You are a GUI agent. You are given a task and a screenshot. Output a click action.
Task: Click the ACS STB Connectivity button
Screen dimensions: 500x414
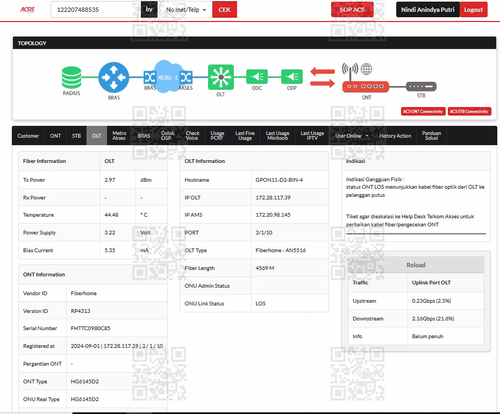point(469,111)
